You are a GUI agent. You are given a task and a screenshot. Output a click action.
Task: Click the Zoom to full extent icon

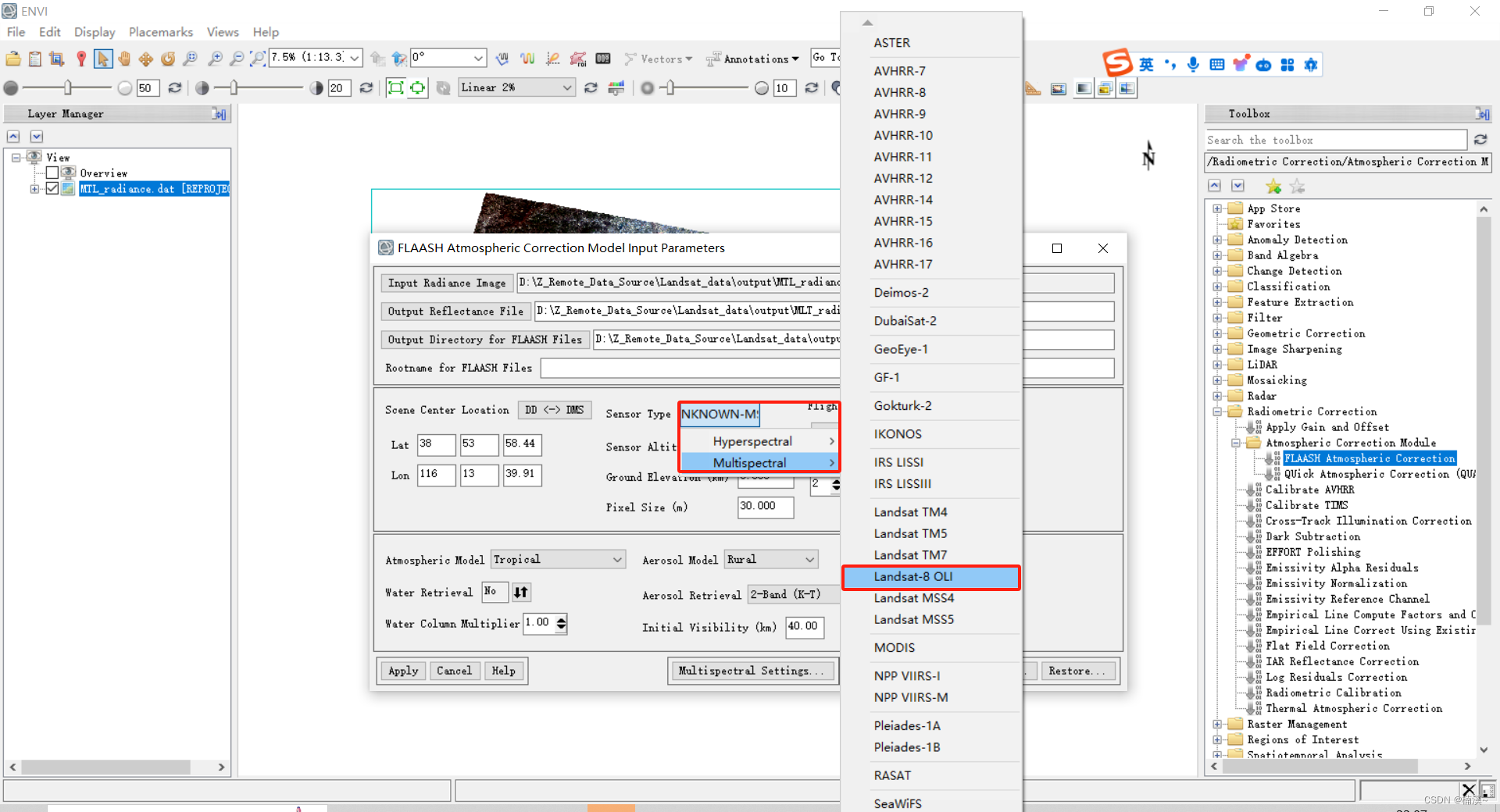point(257,59)
